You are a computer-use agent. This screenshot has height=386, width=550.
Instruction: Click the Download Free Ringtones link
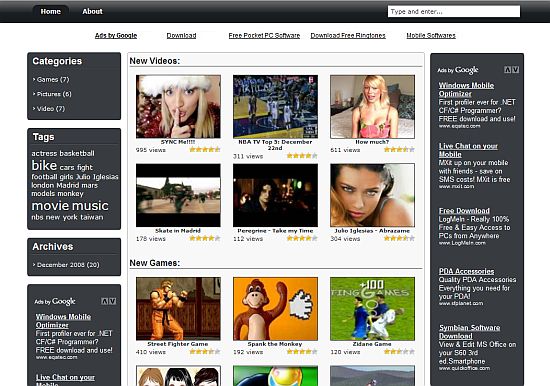coord(348,35)
